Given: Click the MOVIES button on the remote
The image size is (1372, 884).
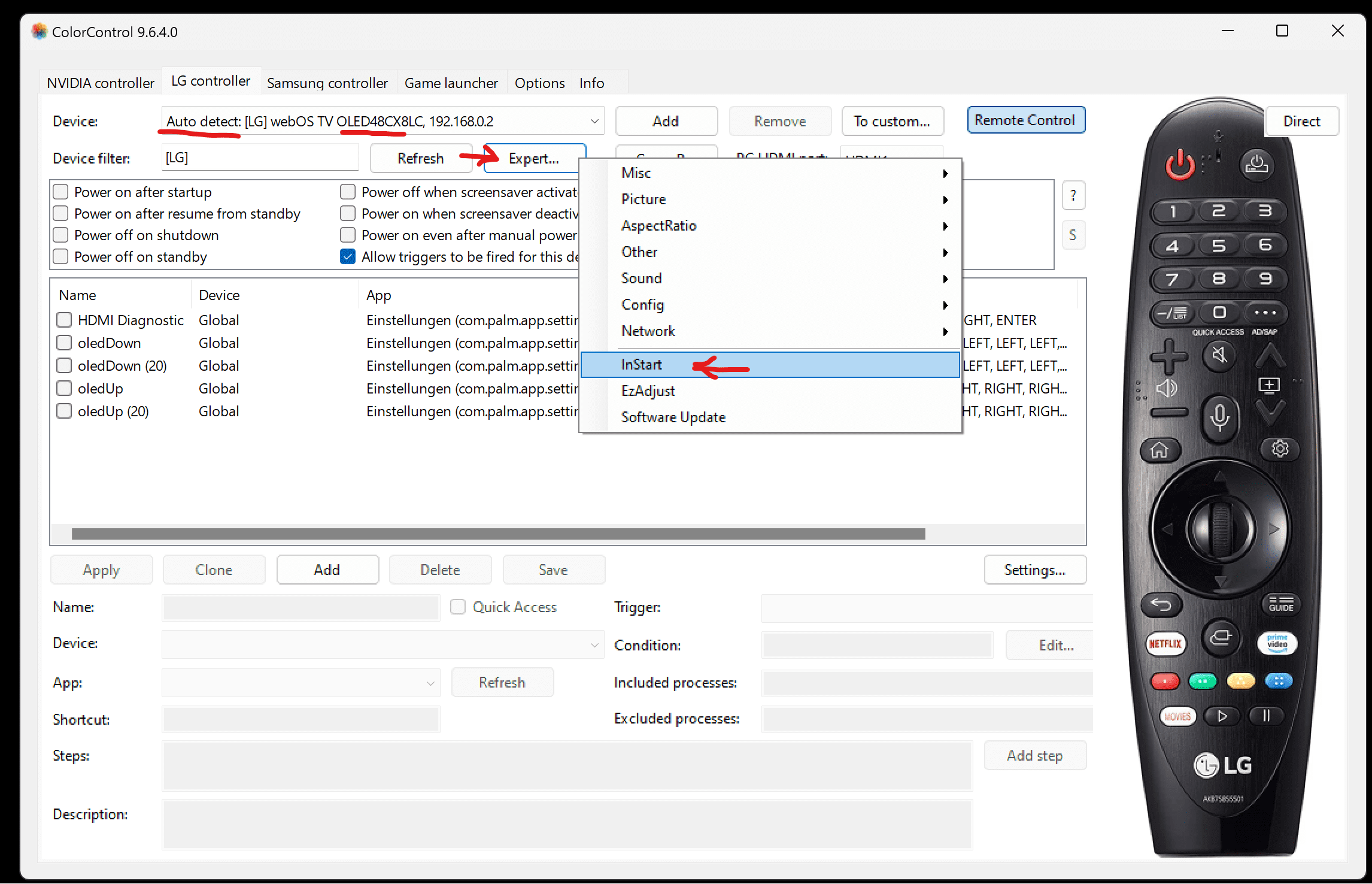Looking at the screenshot, I should [x=1177, y=716].
